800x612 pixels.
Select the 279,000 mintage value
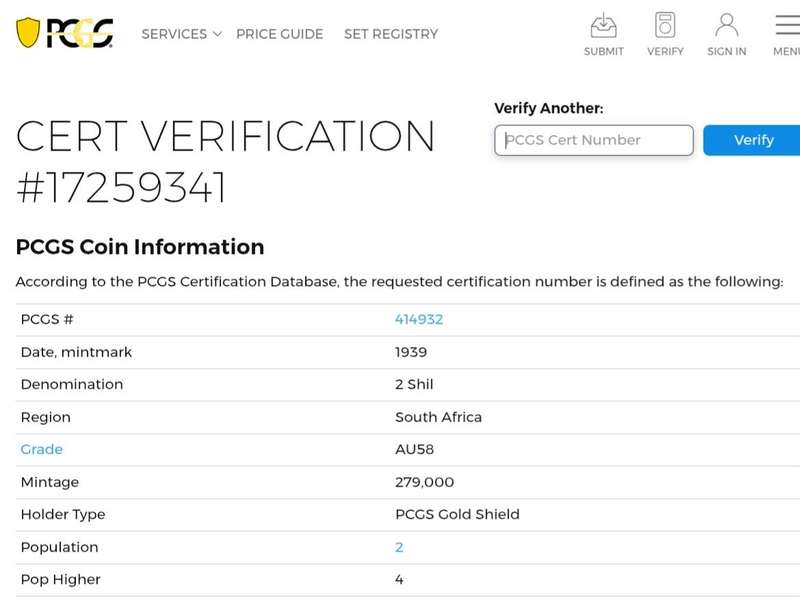click(424, 482)
